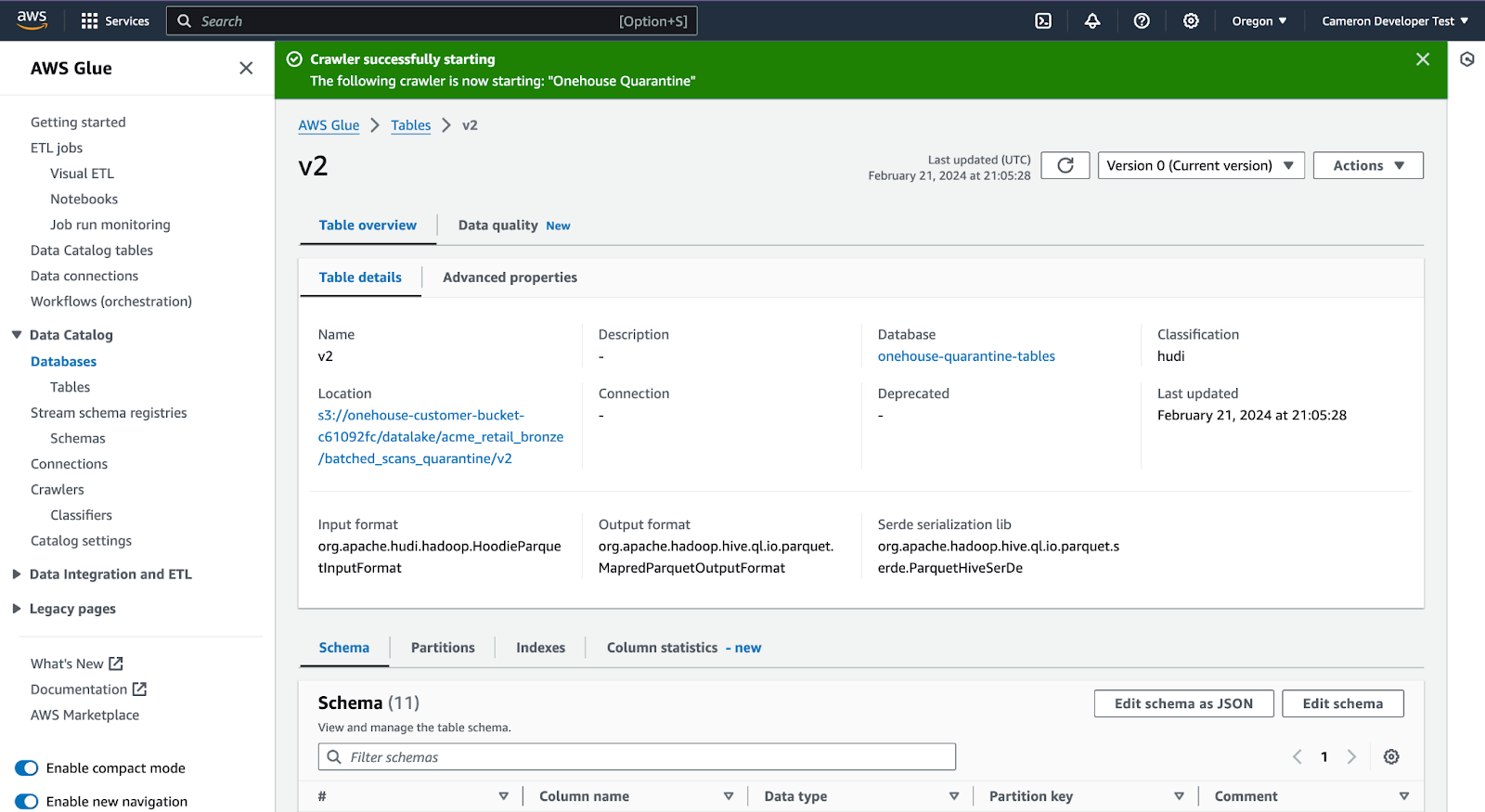Open the onehouse-quarantine-tables database link
This screenshot has width=1485, height=812.
pyautogui.click(x=966, y=355)
